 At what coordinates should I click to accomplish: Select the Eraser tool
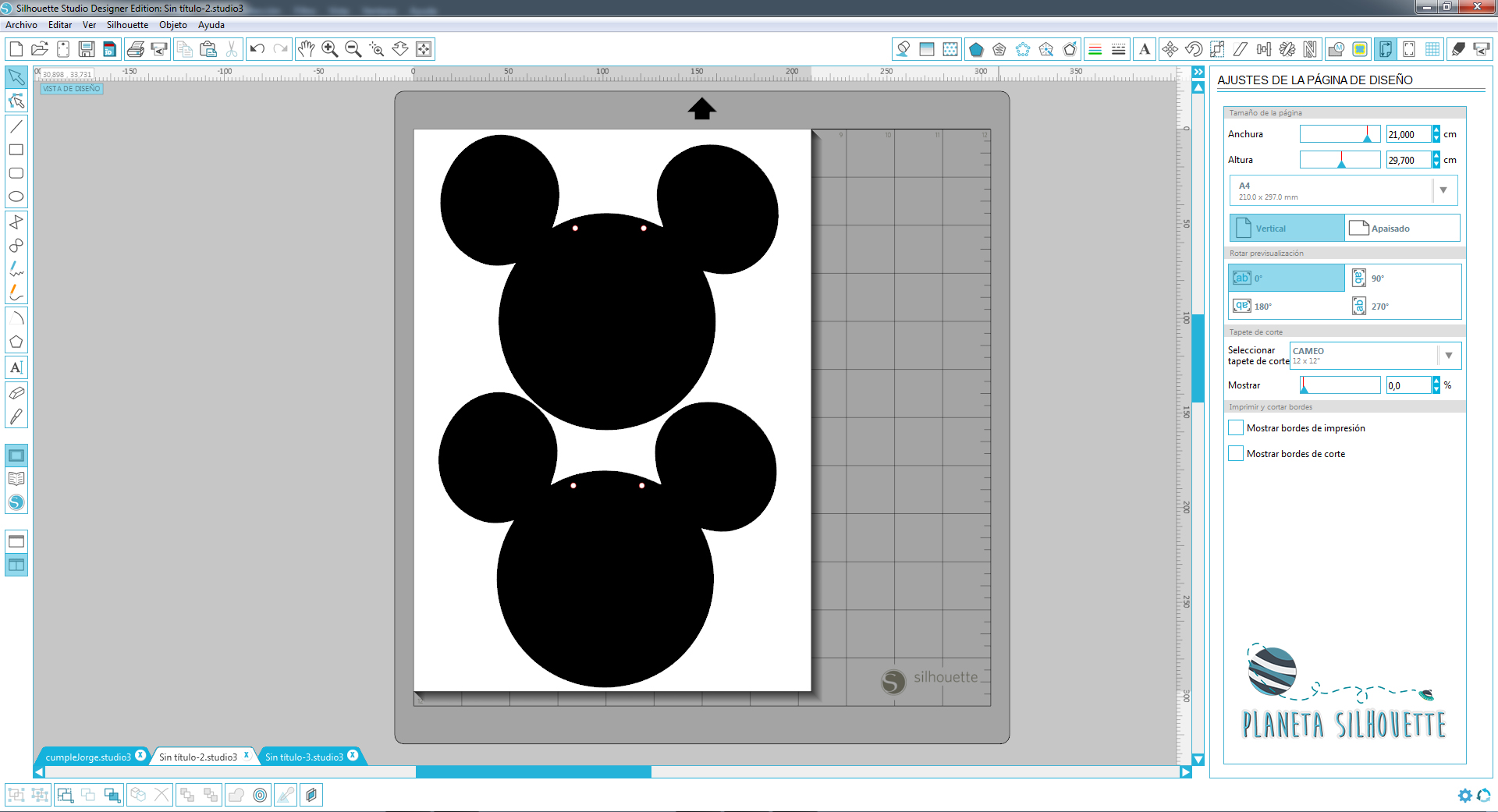[16, 392]
